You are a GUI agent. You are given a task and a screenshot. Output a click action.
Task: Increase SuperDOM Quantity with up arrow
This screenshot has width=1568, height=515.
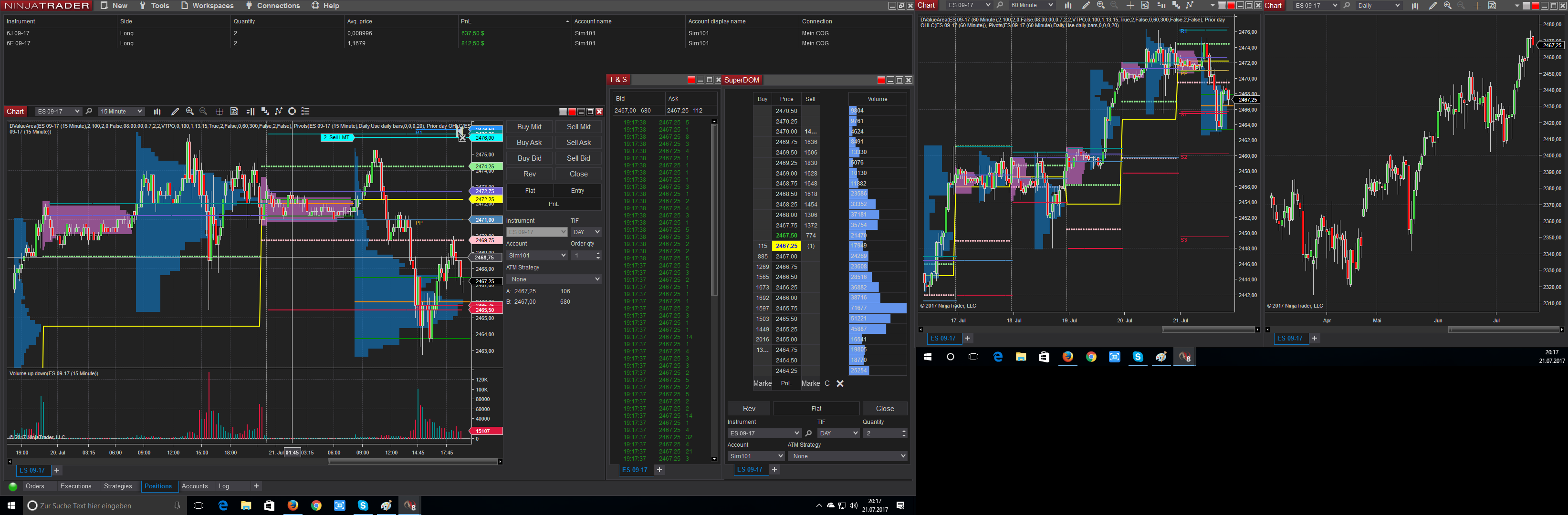(903, 431)
